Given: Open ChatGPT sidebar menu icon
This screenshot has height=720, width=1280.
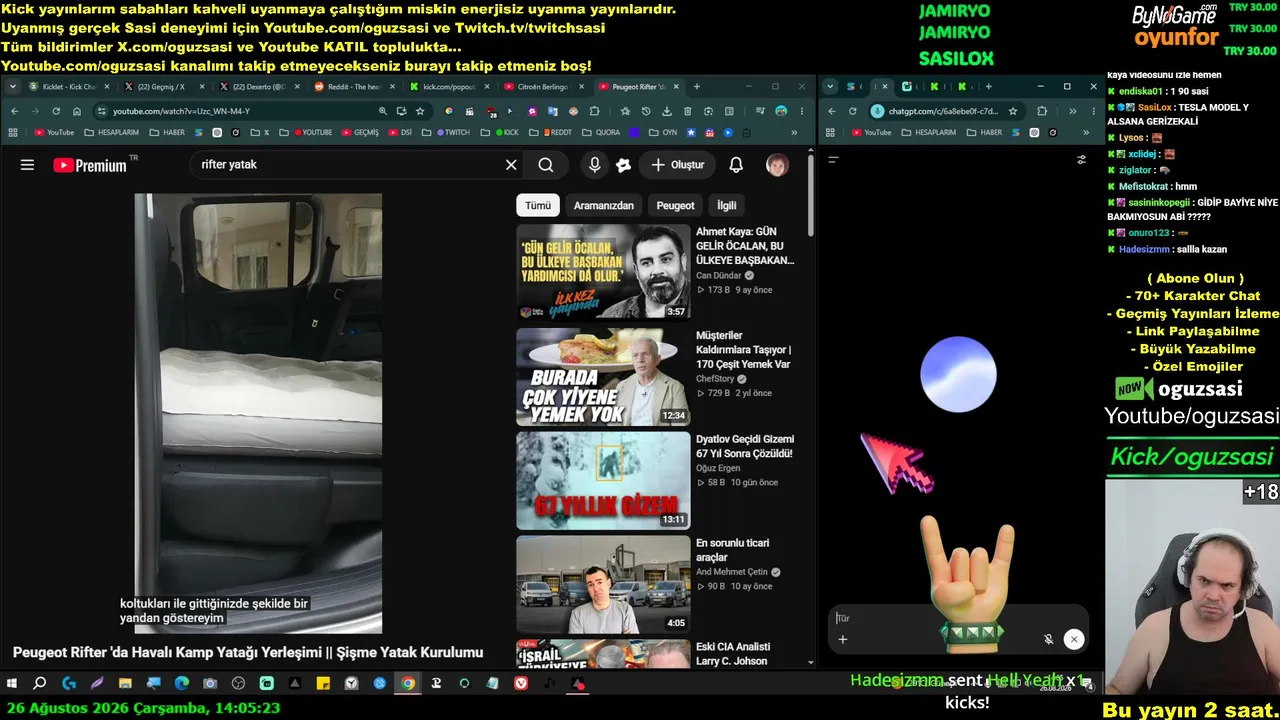Looking at the screenshot, I should (x=833, y=159).
